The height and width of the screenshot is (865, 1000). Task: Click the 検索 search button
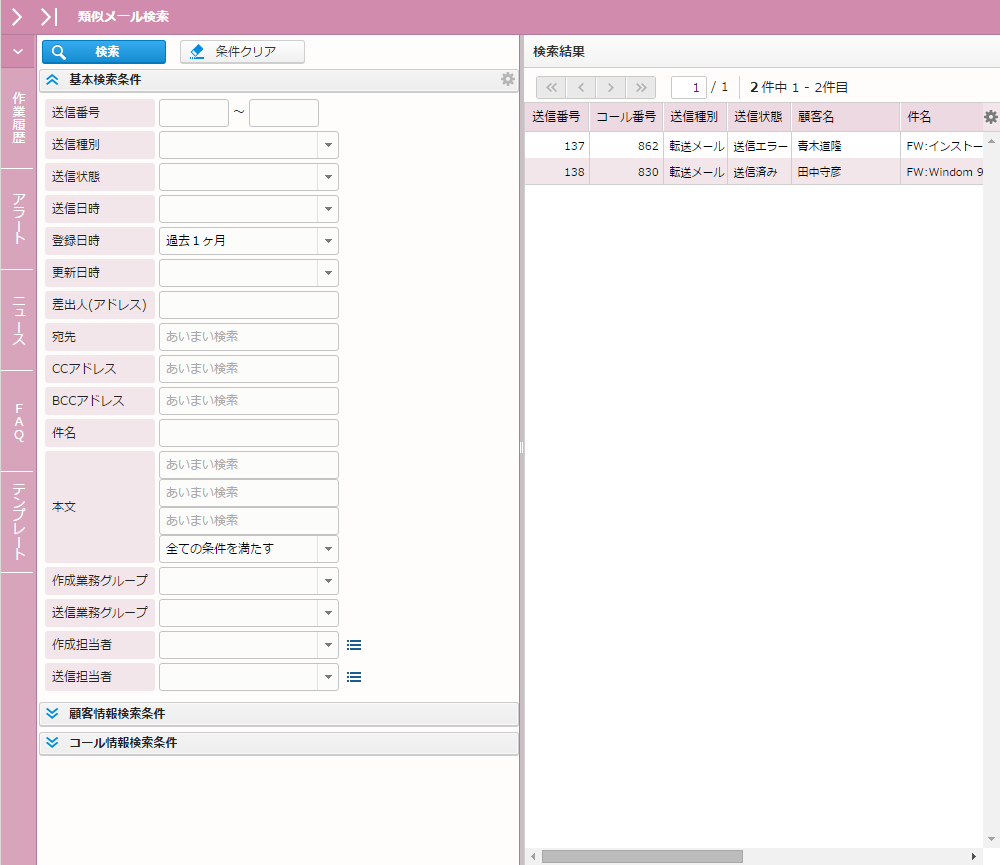pyautogui.click(x=104, y=52)
